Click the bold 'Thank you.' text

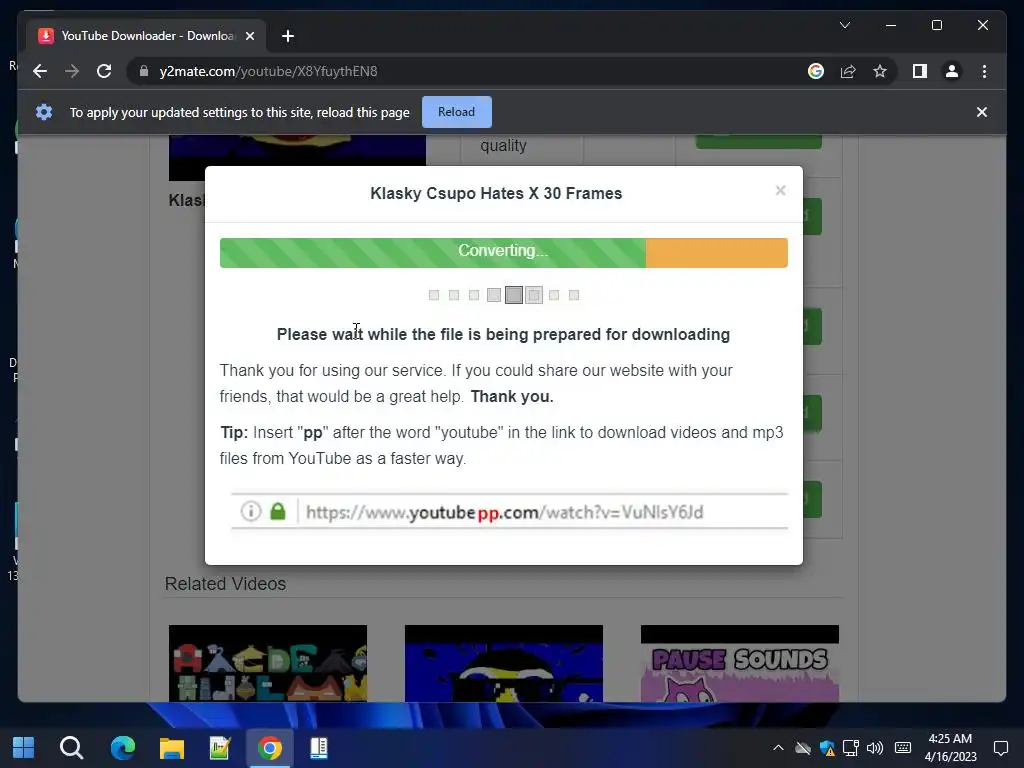pos(512,397)
